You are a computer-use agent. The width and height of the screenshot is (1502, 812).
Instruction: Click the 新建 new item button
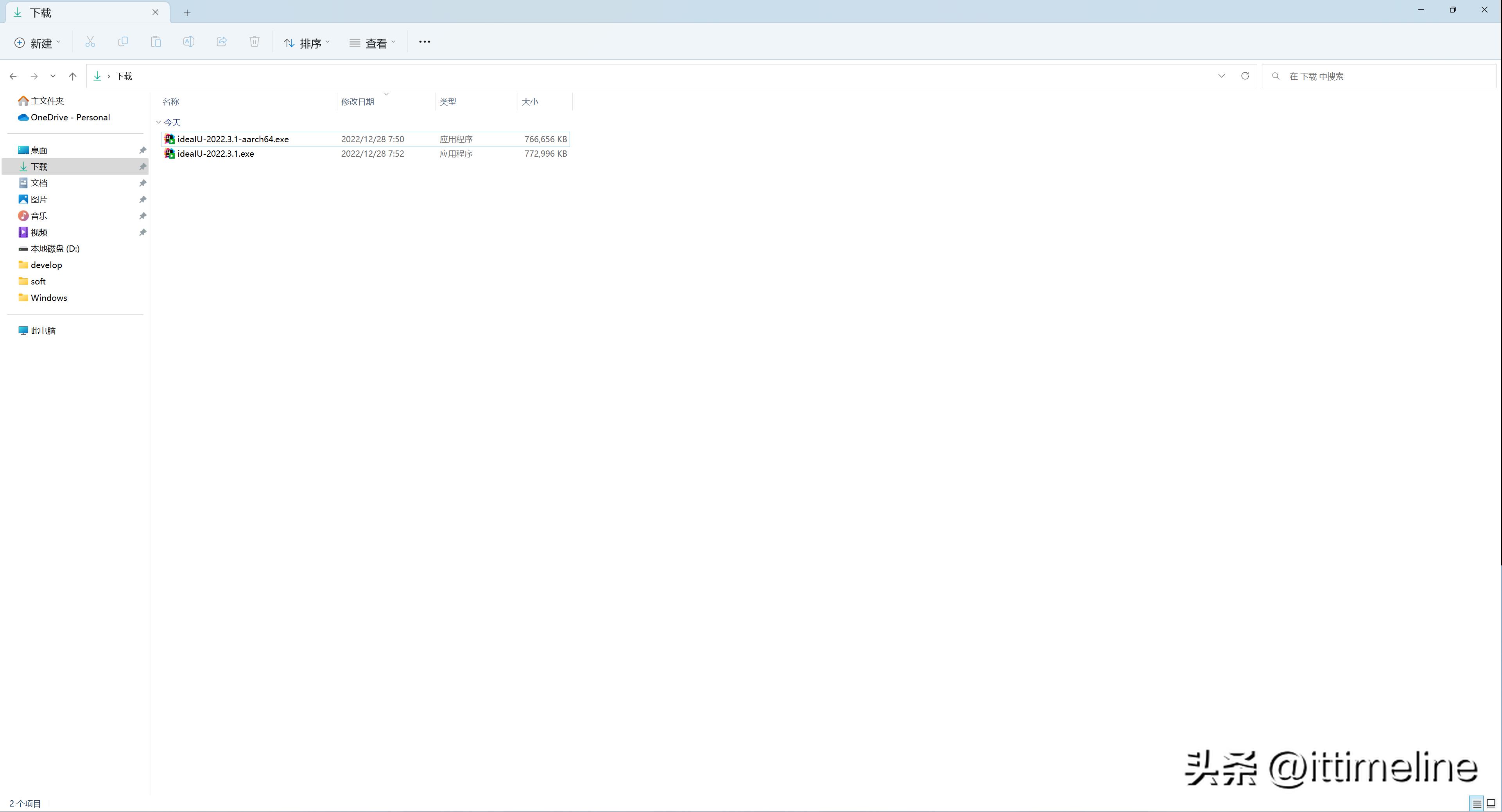tap(37, 43)
